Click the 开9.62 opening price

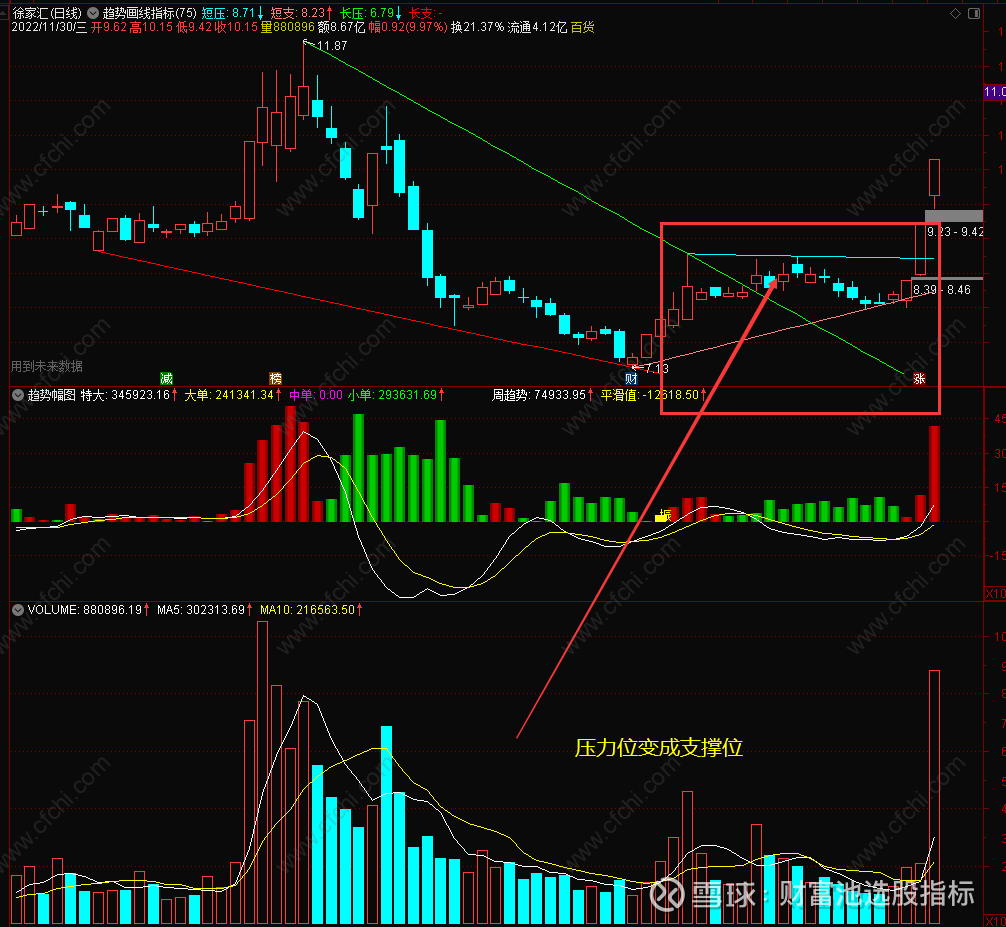[x=109, y=27]
